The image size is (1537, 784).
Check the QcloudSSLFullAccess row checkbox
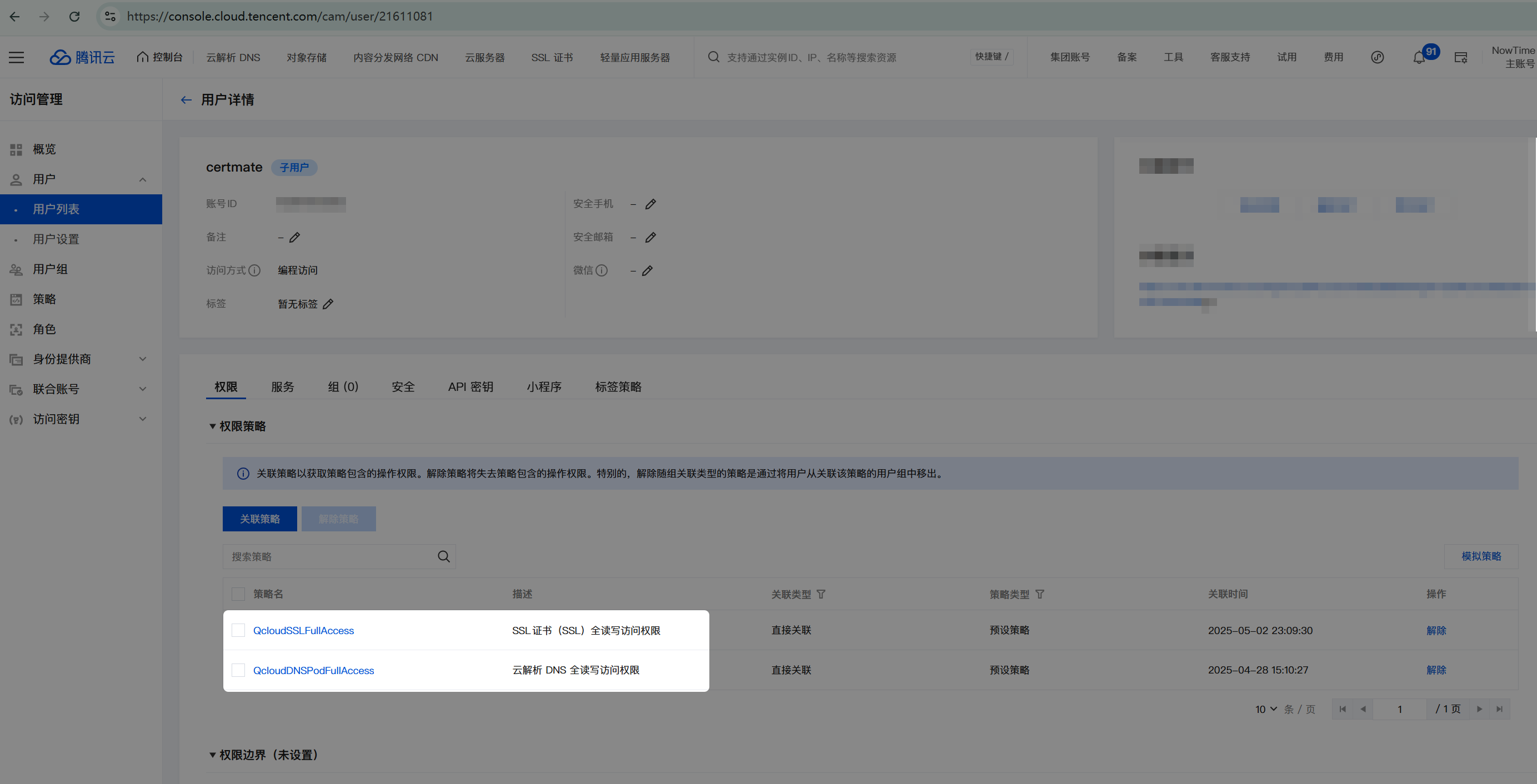coord(239,631)
